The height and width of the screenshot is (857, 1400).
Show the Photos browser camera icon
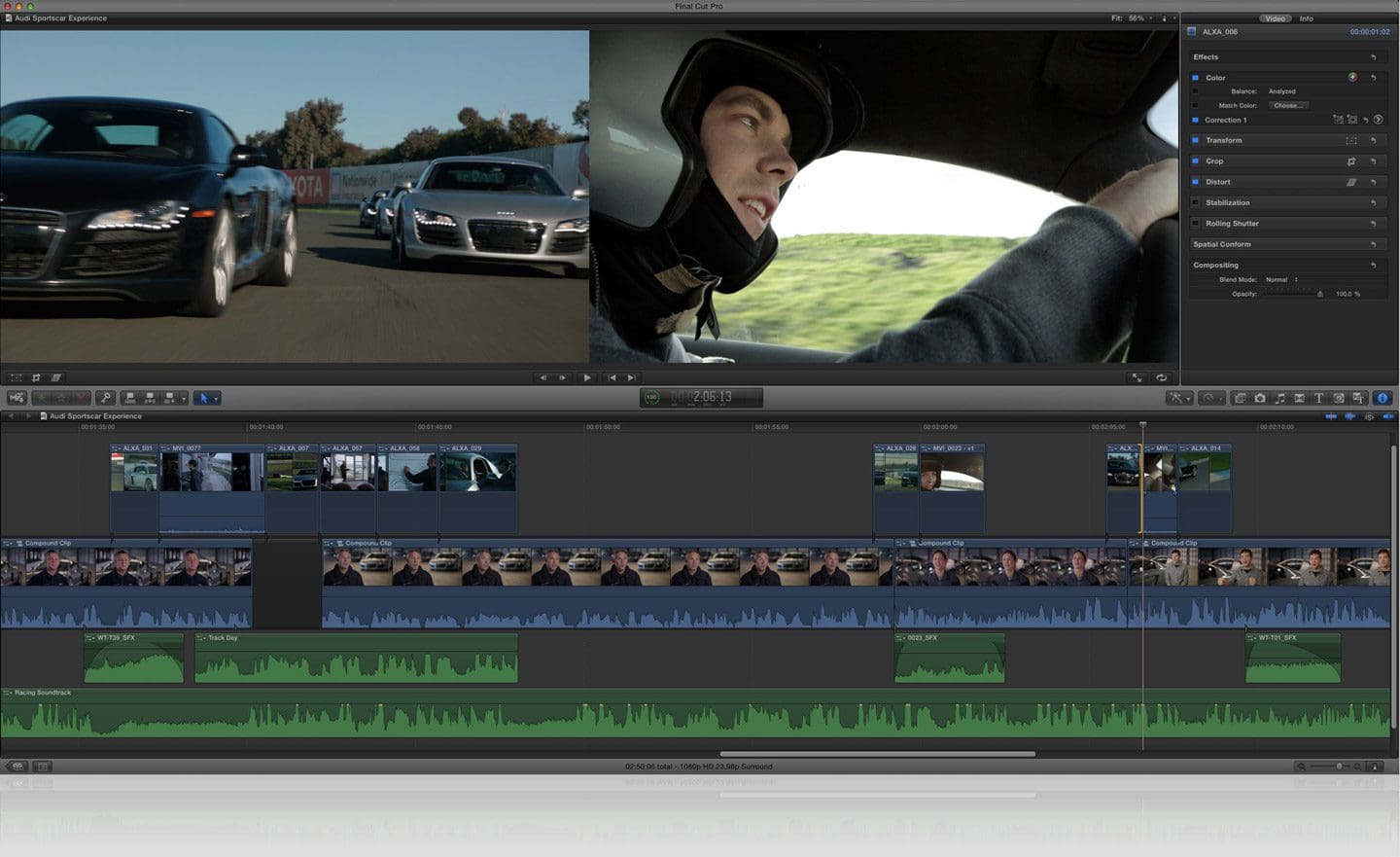click(1260, 398)
